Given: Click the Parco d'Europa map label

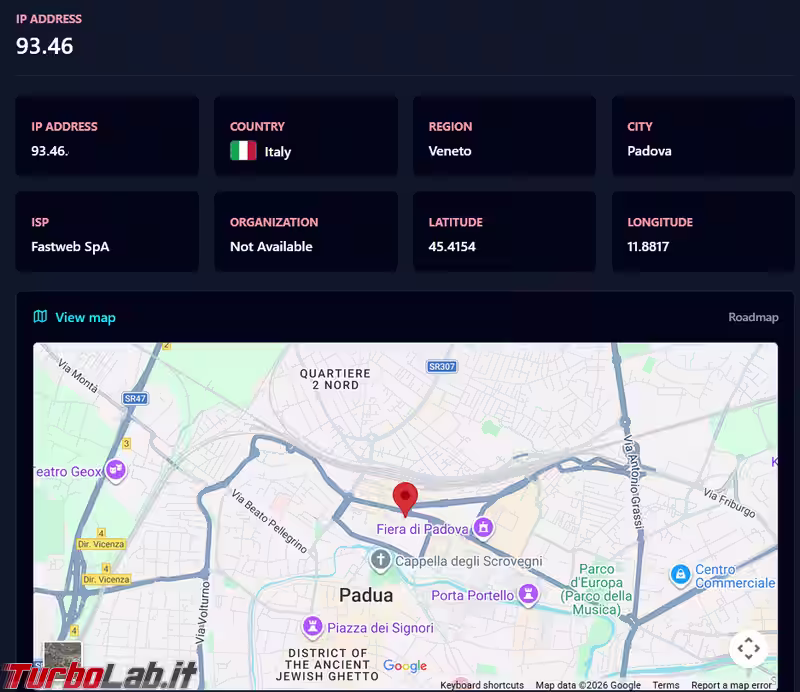Looking at the screenshot, I should tap(596, 589).
